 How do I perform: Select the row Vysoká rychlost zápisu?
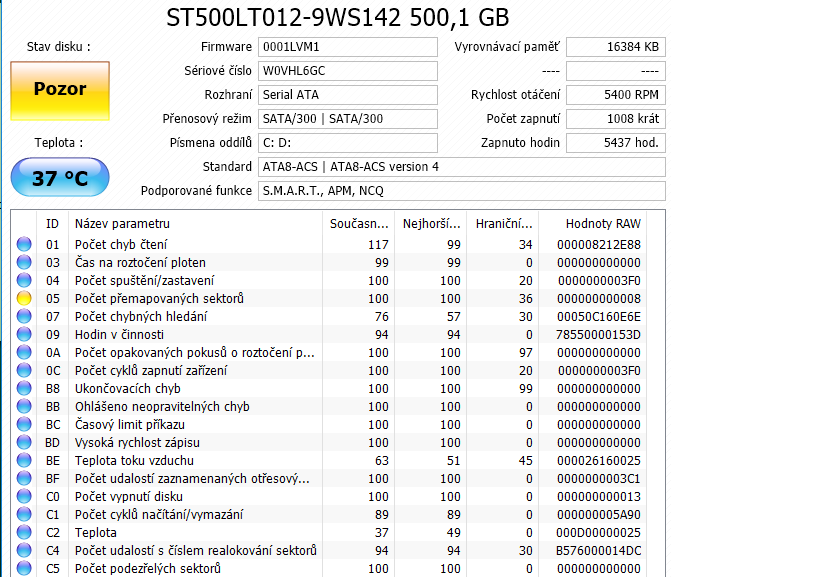pos(331,442)
